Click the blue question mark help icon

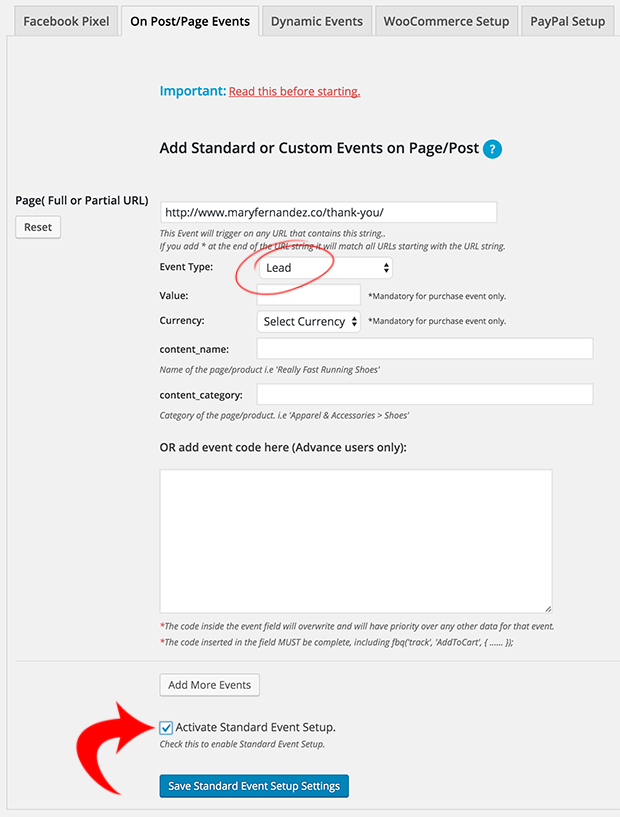[x=492, y=149]
